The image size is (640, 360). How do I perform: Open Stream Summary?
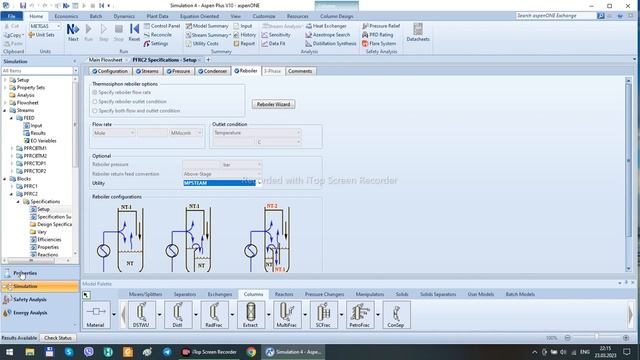coord(207,35)
